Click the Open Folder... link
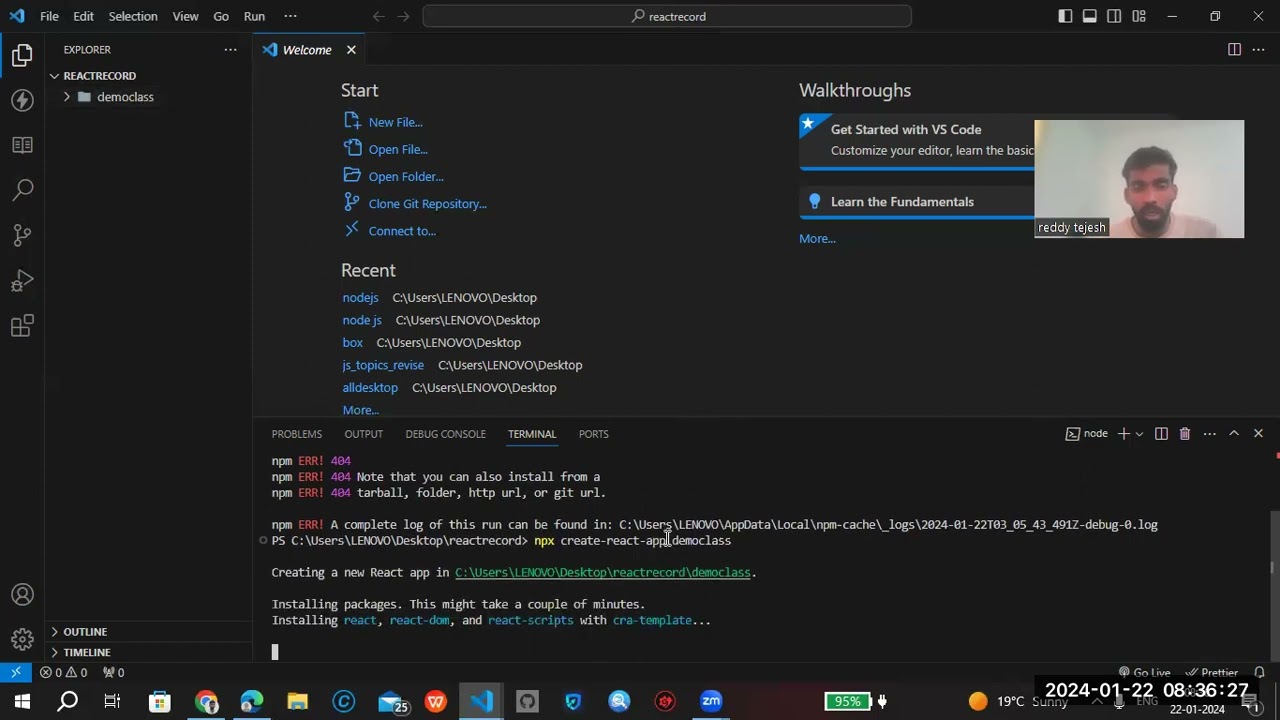Image resolution: width=1280 pixels, height=720 pixels. [x=406, y=176]
